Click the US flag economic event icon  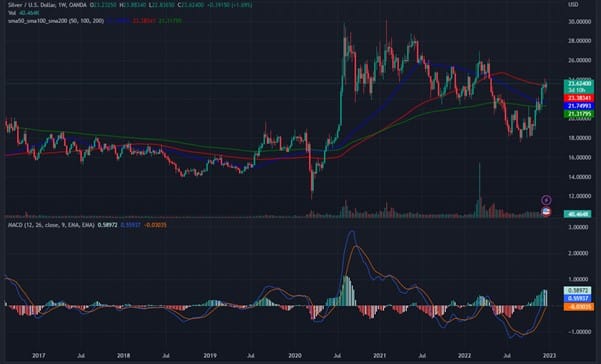point(546,211)
